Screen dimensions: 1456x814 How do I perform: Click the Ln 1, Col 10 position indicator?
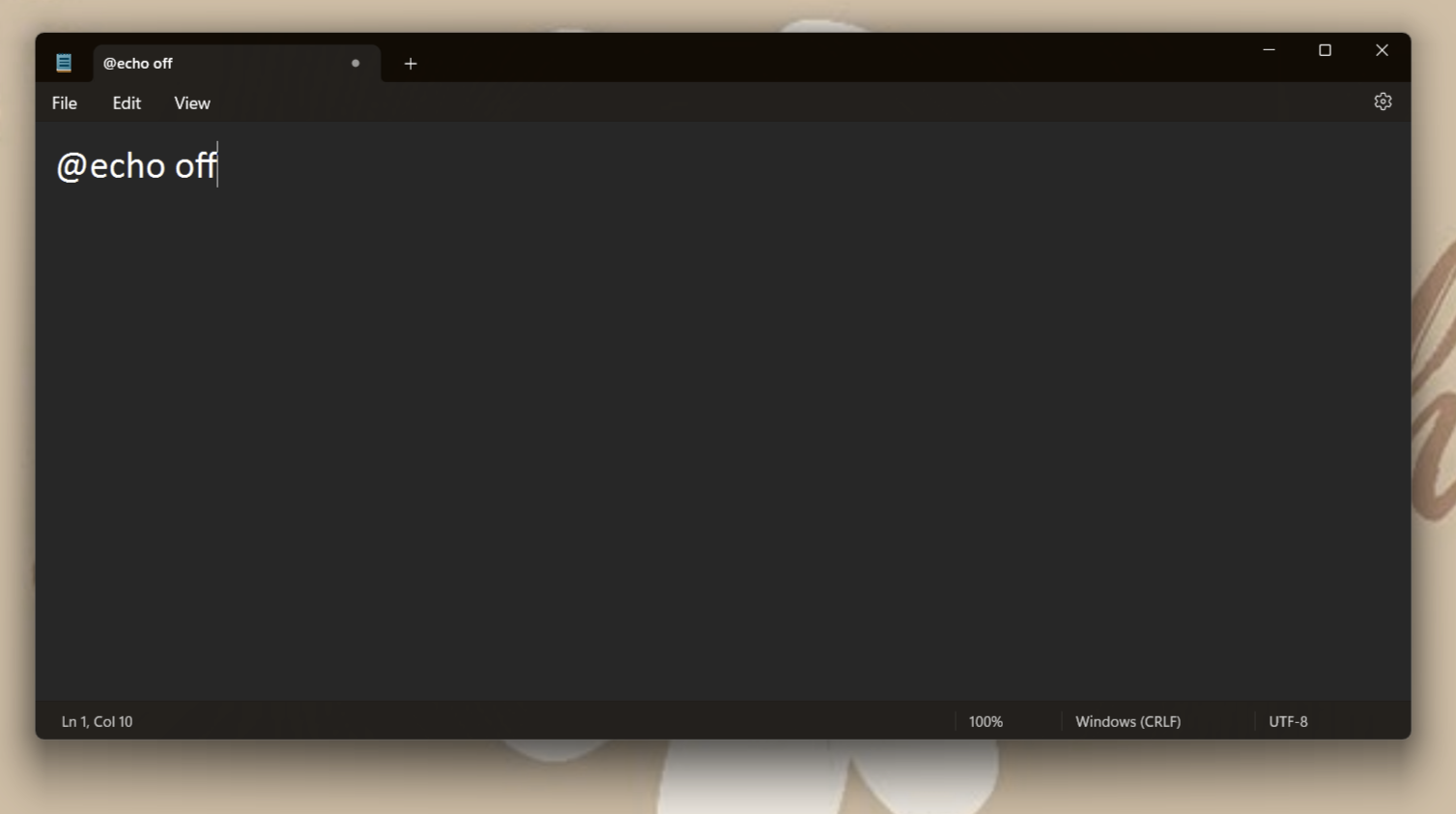(x=97, y=721)
